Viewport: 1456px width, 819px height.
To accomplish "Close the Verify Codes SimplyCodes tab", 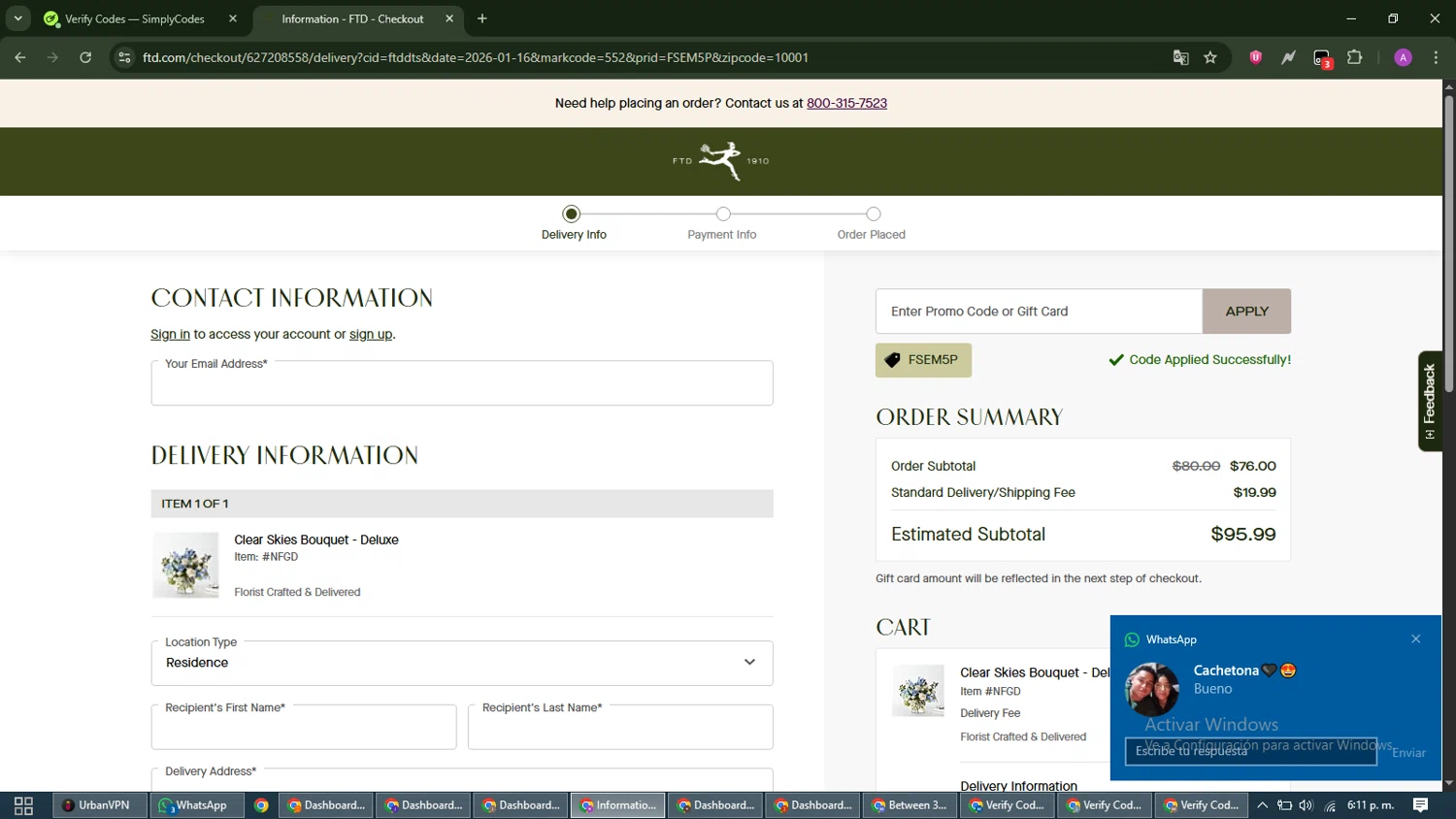I will pos(233,18).
